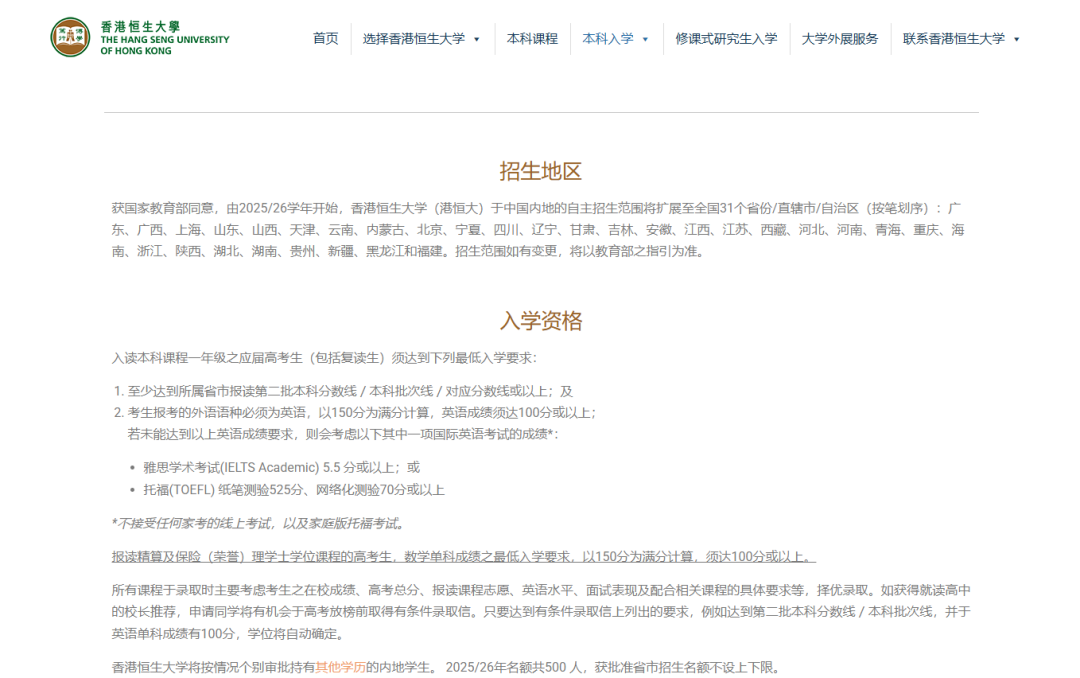Click the underlined 精算及保险 requirement sentence

tap(464, 557)
